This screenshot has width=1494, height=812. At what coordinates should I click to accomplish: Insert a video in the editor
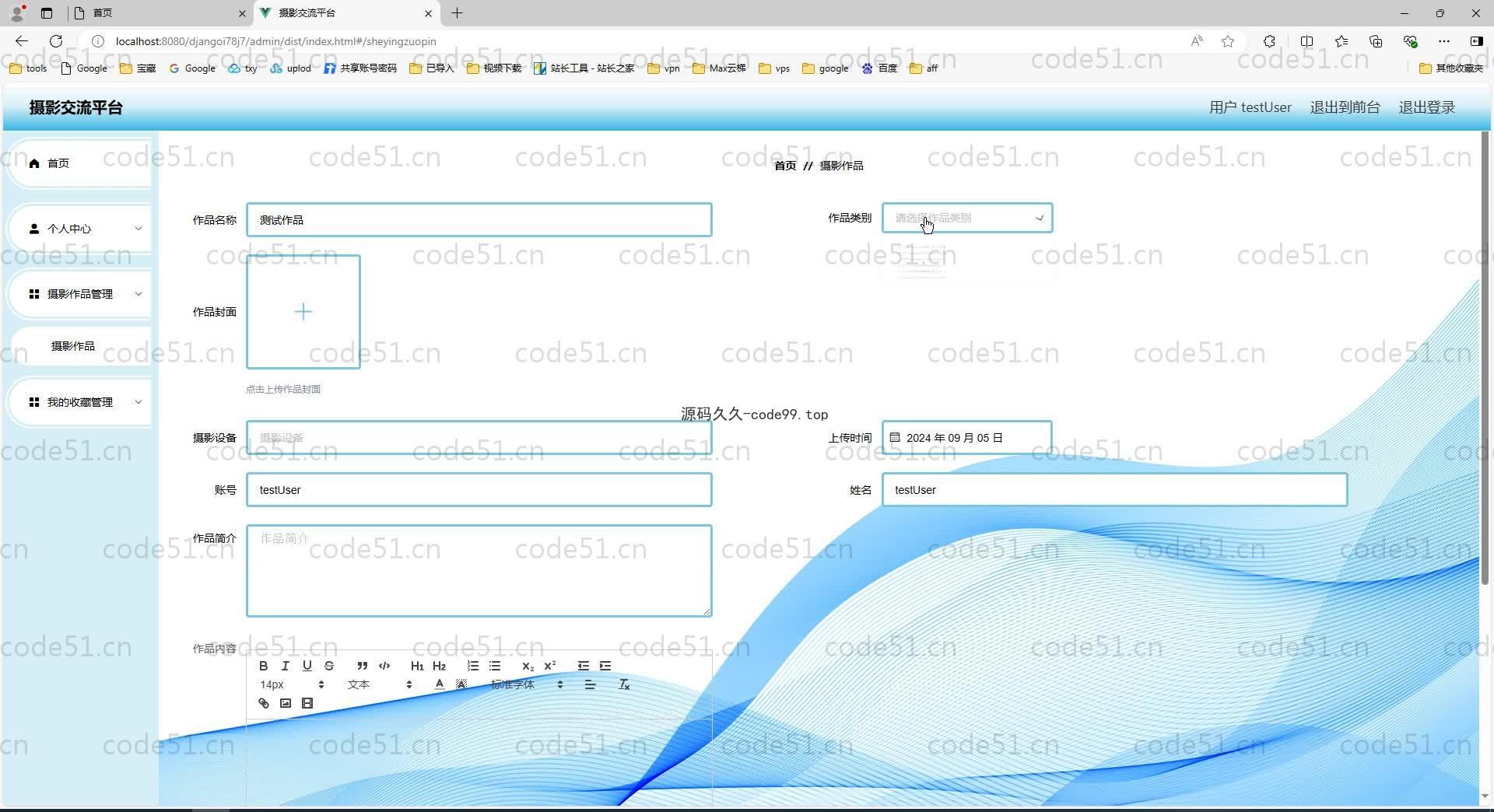307,703
